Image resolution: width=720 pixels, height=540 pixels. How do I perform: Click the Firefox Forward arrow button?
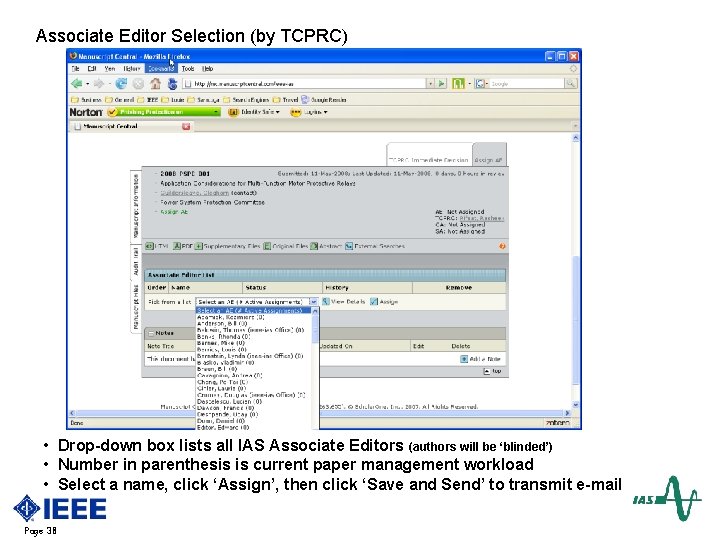(98, 84)
